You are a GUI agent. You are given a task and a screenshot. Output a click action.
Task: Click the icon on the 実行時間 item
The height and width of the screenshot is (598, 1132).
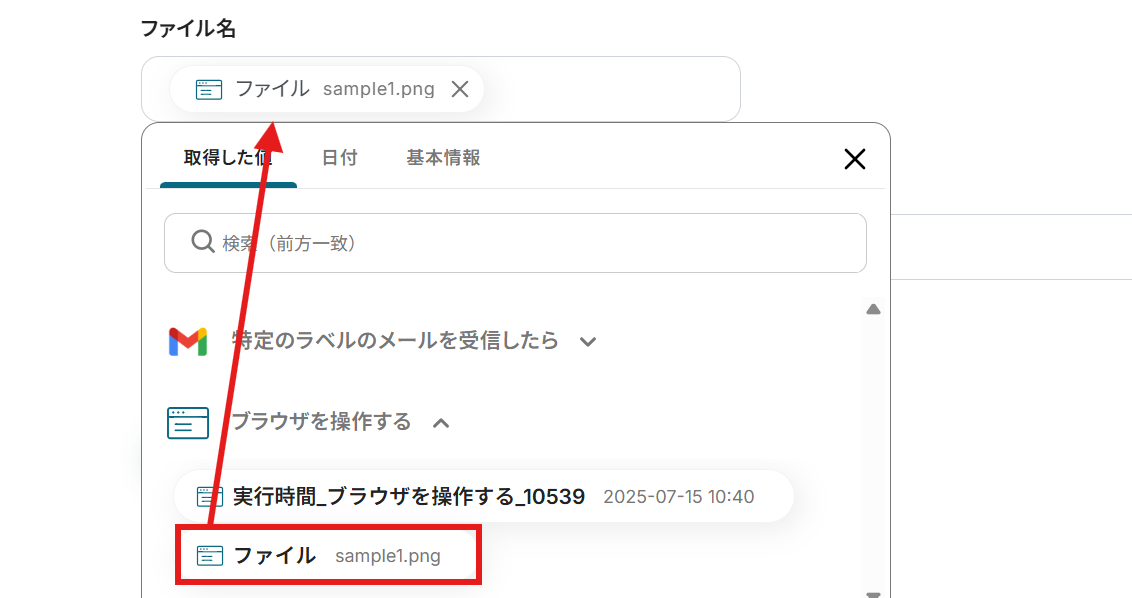pyautogui.click(x=208, y=496)
